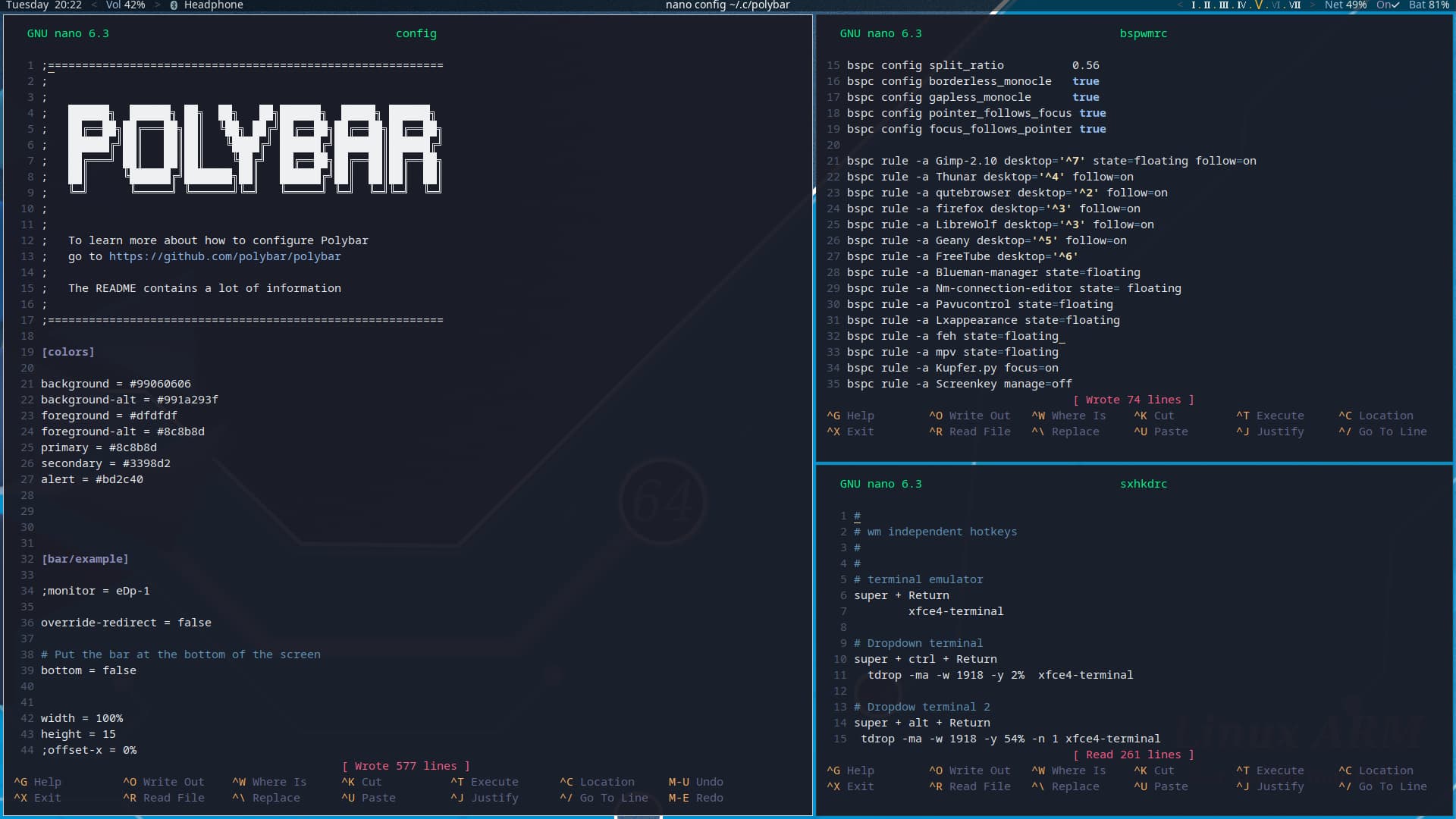Toggle the On checkmark status in top bar
1456x819 pixels.
(1388, 5)
